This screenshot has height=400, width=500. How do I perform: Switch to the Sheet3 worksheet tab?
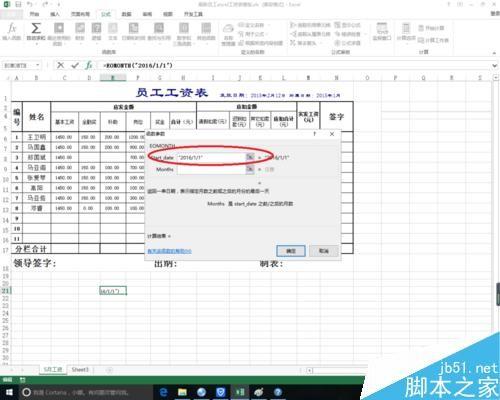[80, 370]
